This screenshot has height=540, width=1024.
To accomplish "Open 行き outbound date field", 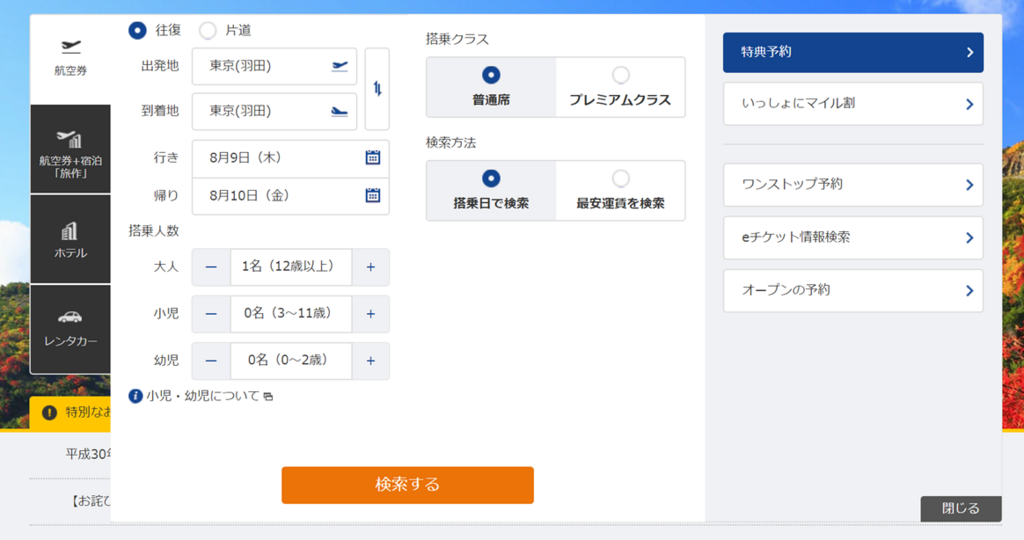I will click(x=291, y=158).
